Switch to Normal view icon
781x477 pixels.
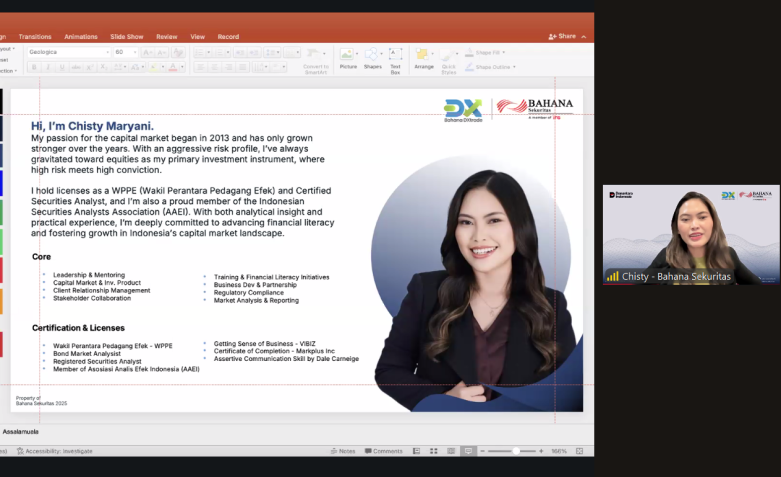click(416, 451)
